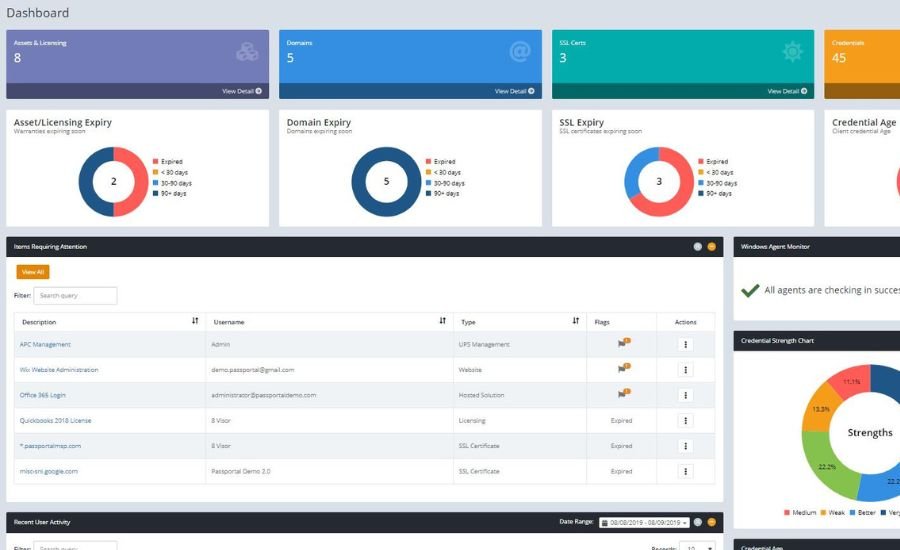Click the Domain Expiry donut chart
Screen dimensions: 900x550
[386, 181]
